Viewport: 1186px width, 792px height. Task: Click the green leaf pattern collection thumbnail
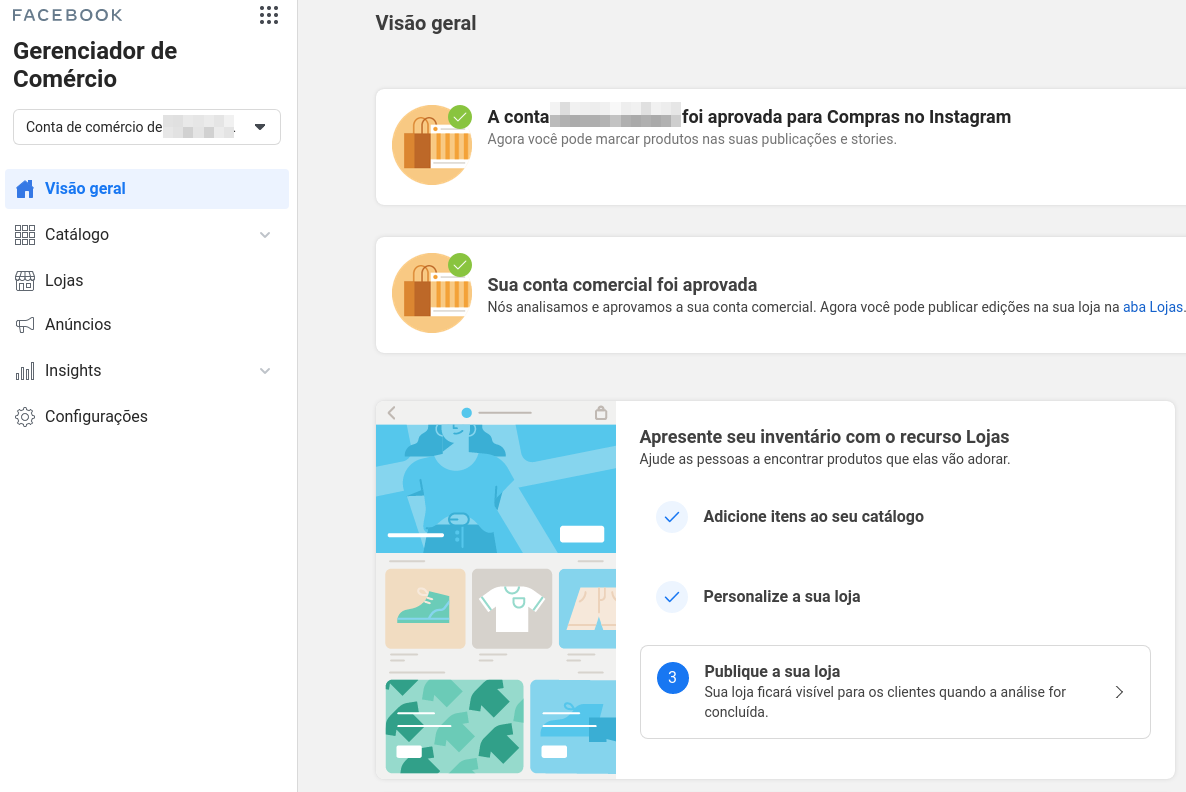455,726
